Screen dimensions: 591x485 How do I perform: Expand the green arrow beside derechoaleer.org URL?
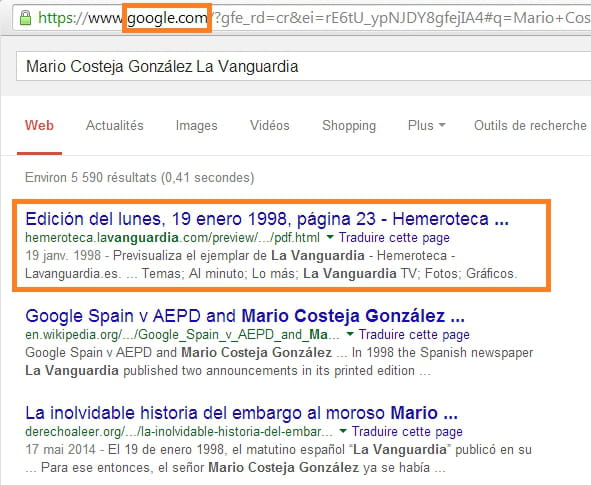click(x=343, y=431)
